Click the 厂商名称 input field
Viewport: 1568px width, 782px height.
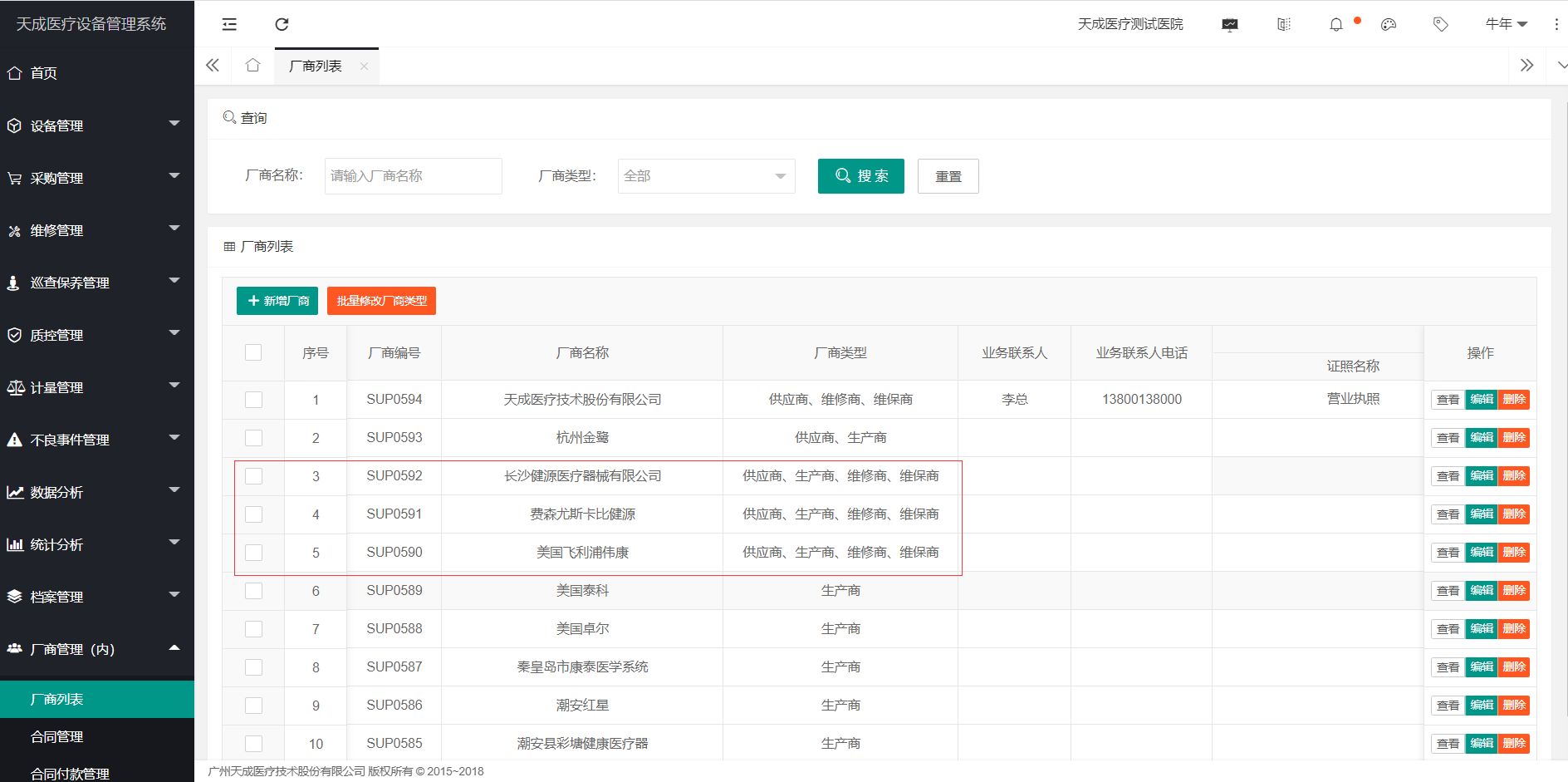point(413,176)
